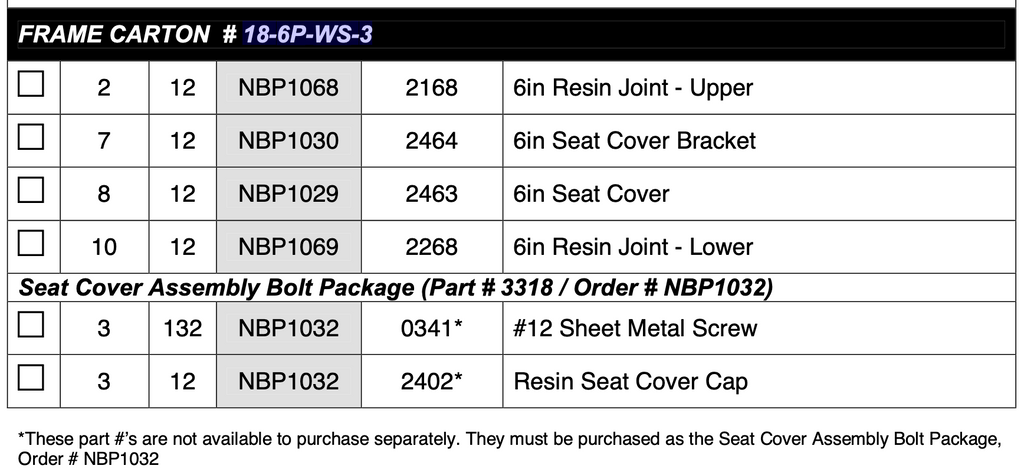This screenshot has width=1024, height=472.
Task: Click the quantity 132 cell
Action: [182, 328]
